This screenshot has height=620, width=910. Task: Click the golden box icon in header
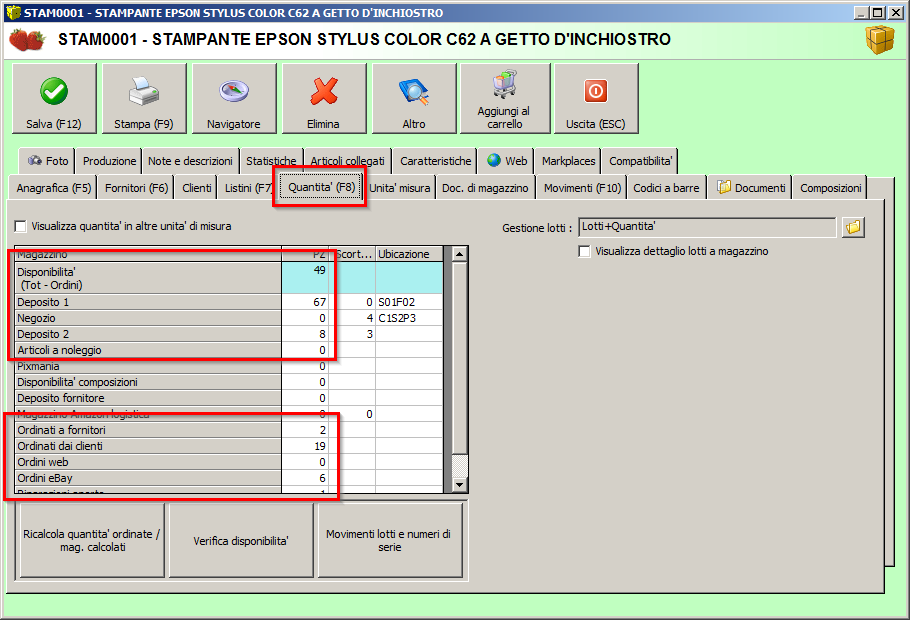pos(880,39)
